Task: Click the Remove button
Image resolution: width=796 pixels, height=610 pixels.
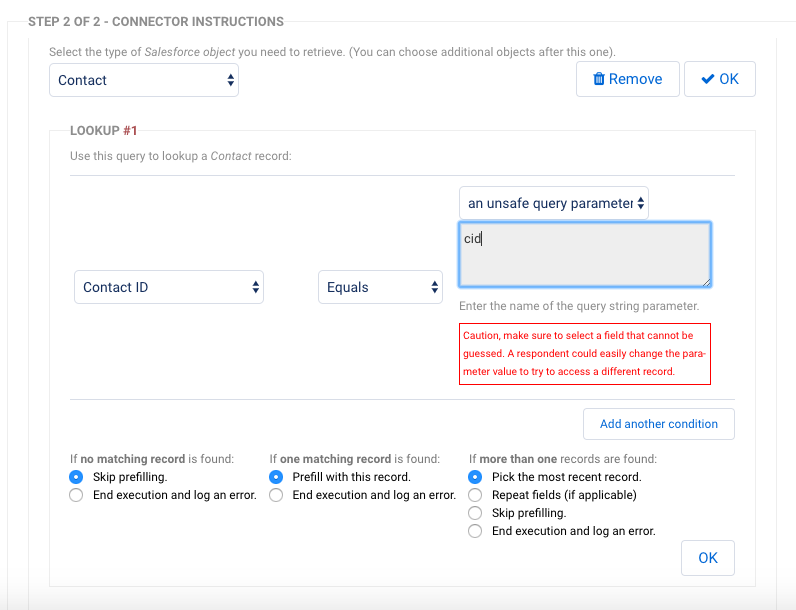Action: (x=627, y=79)
